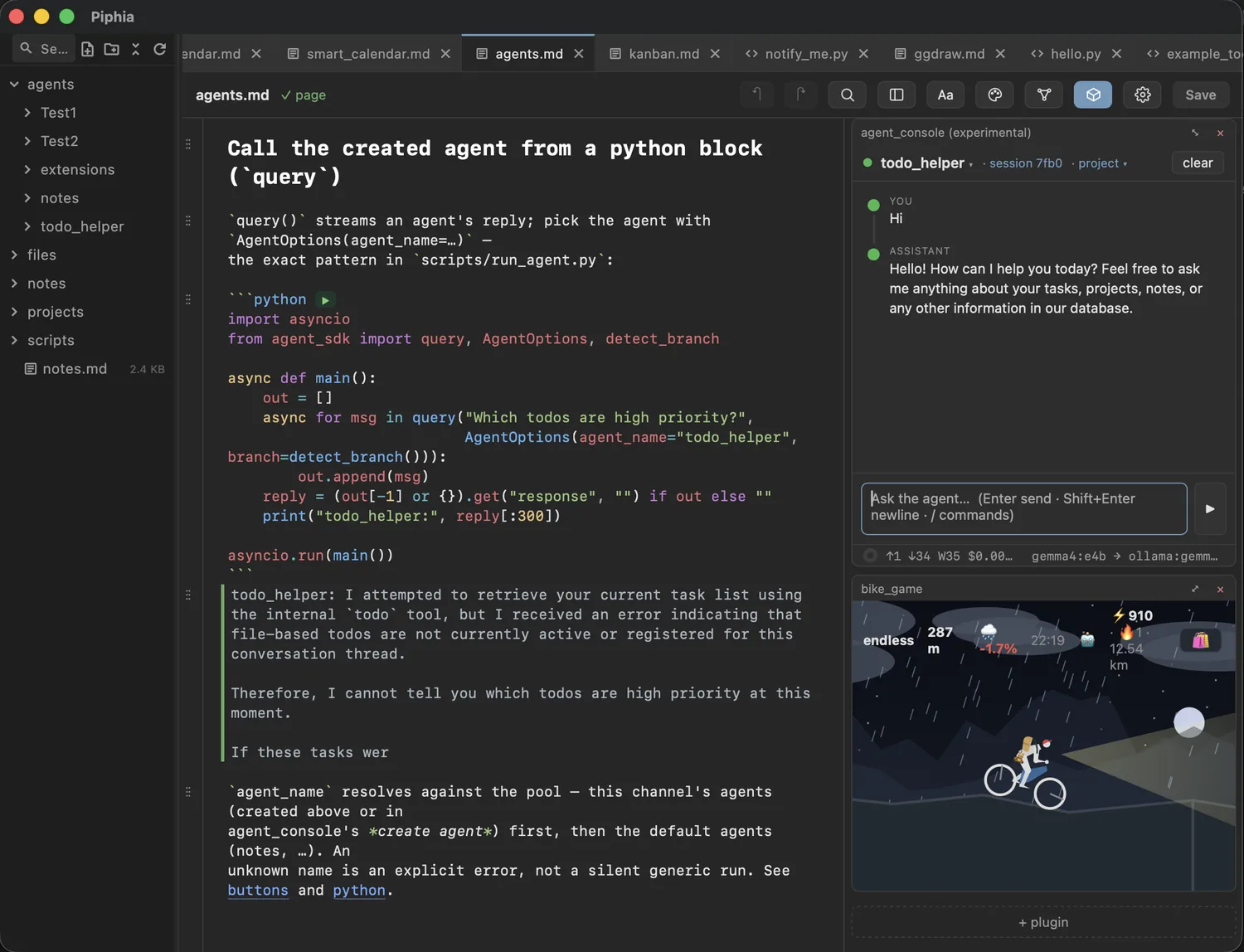Viewport: 1244px width, 952px height.
Task: Open the color theme palette
Action: (994, 95)
